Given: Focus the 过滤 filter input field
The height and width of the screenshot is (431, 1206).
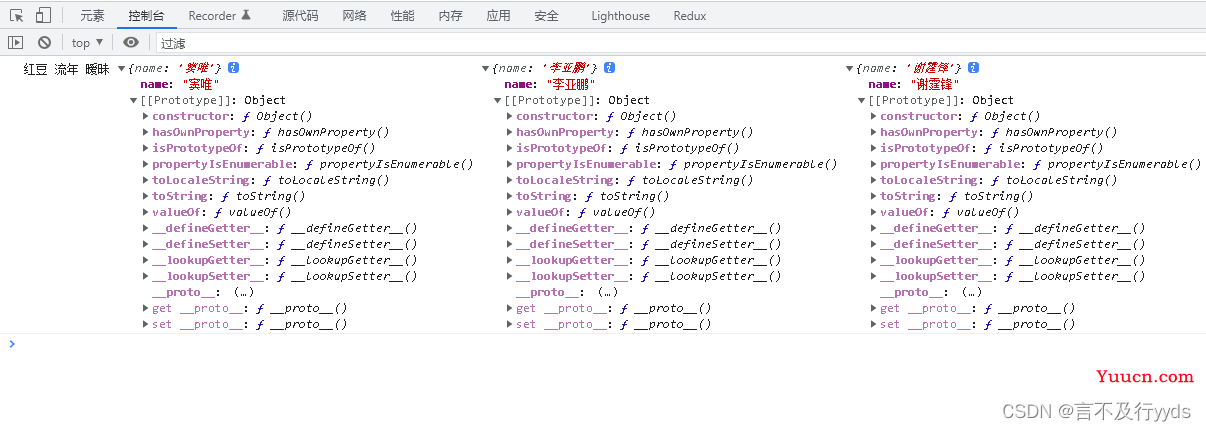Looking at the screenshot, I should [x=680, y=43].
